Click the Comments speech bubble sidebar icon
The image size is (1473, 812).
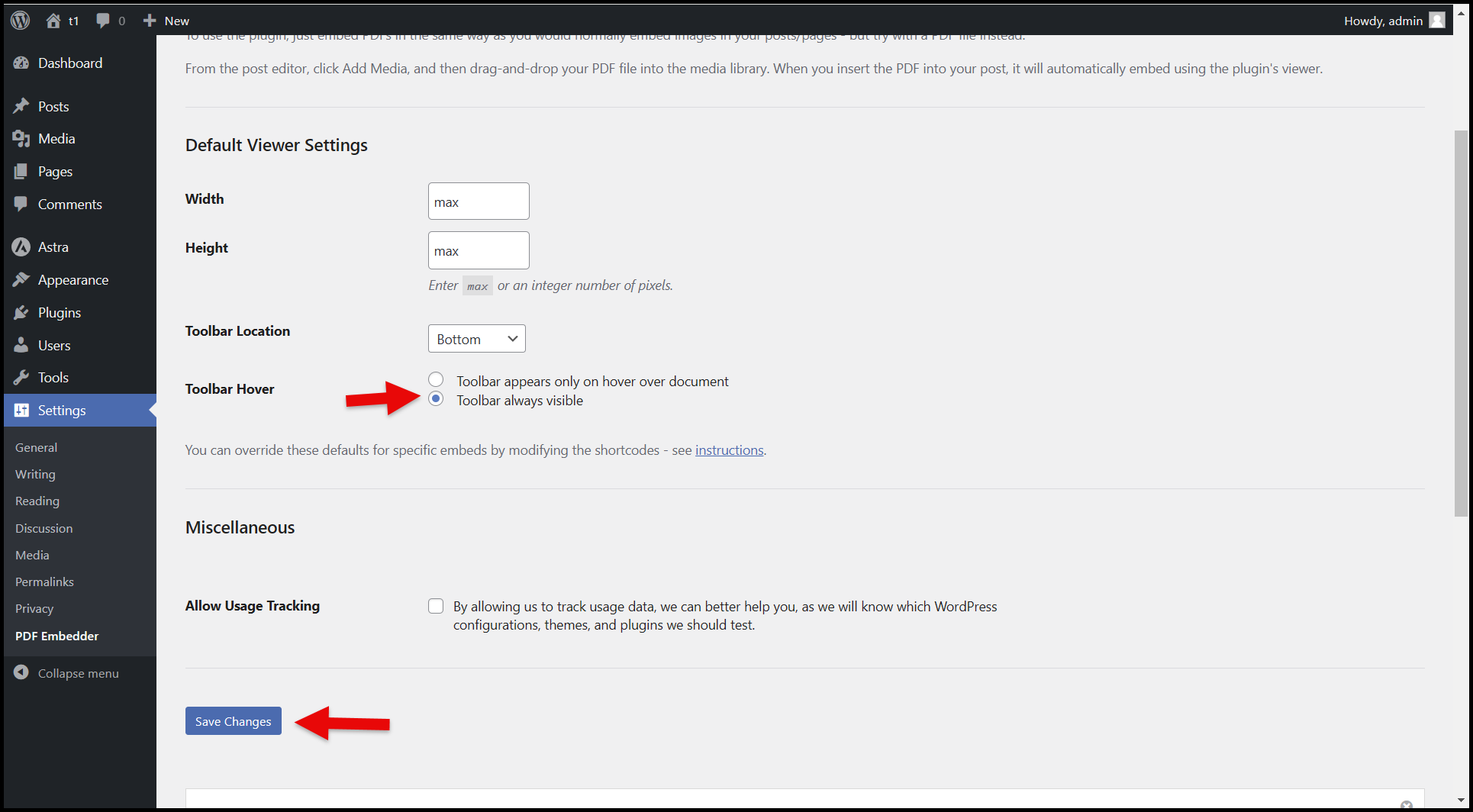[21, 205]
